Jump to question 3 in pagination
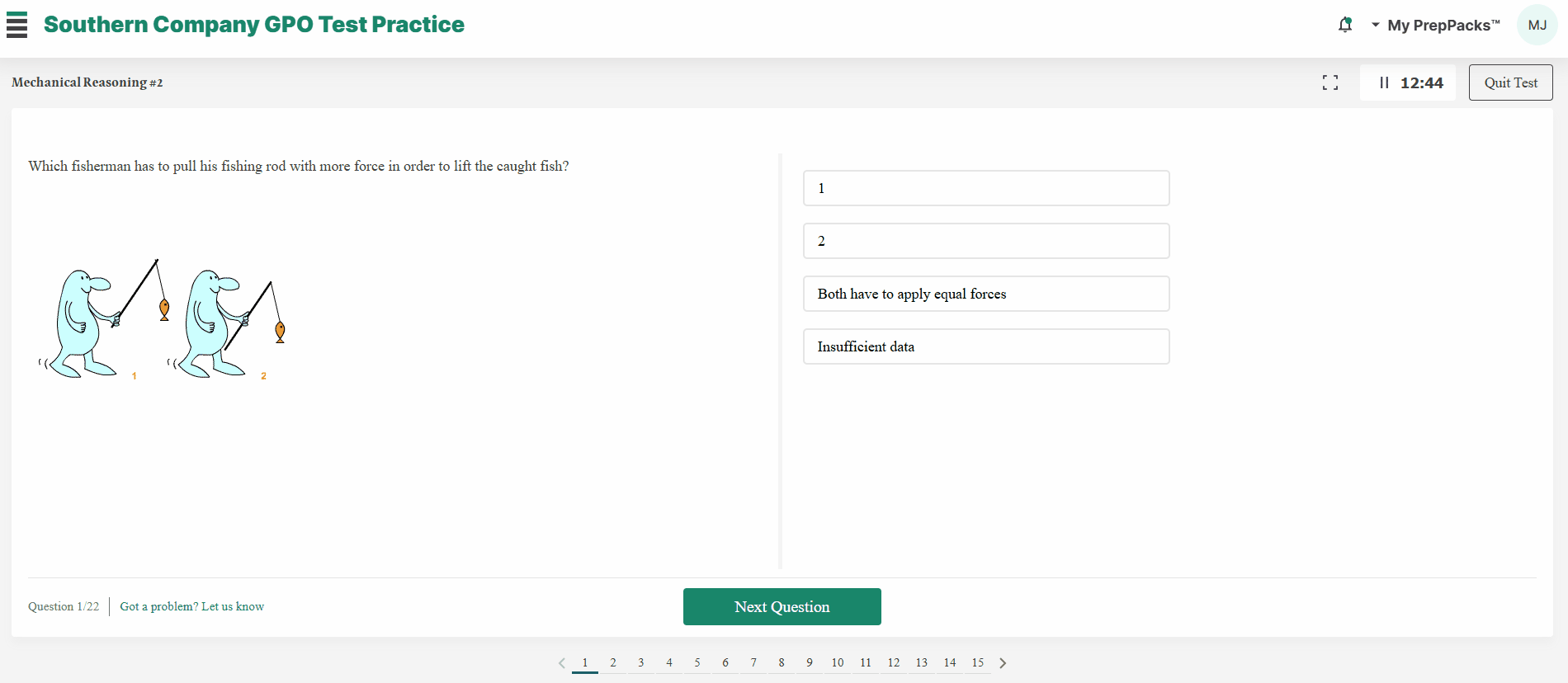Image resolution: width=1568 pixels, height=683 pixels. (641, 663)
